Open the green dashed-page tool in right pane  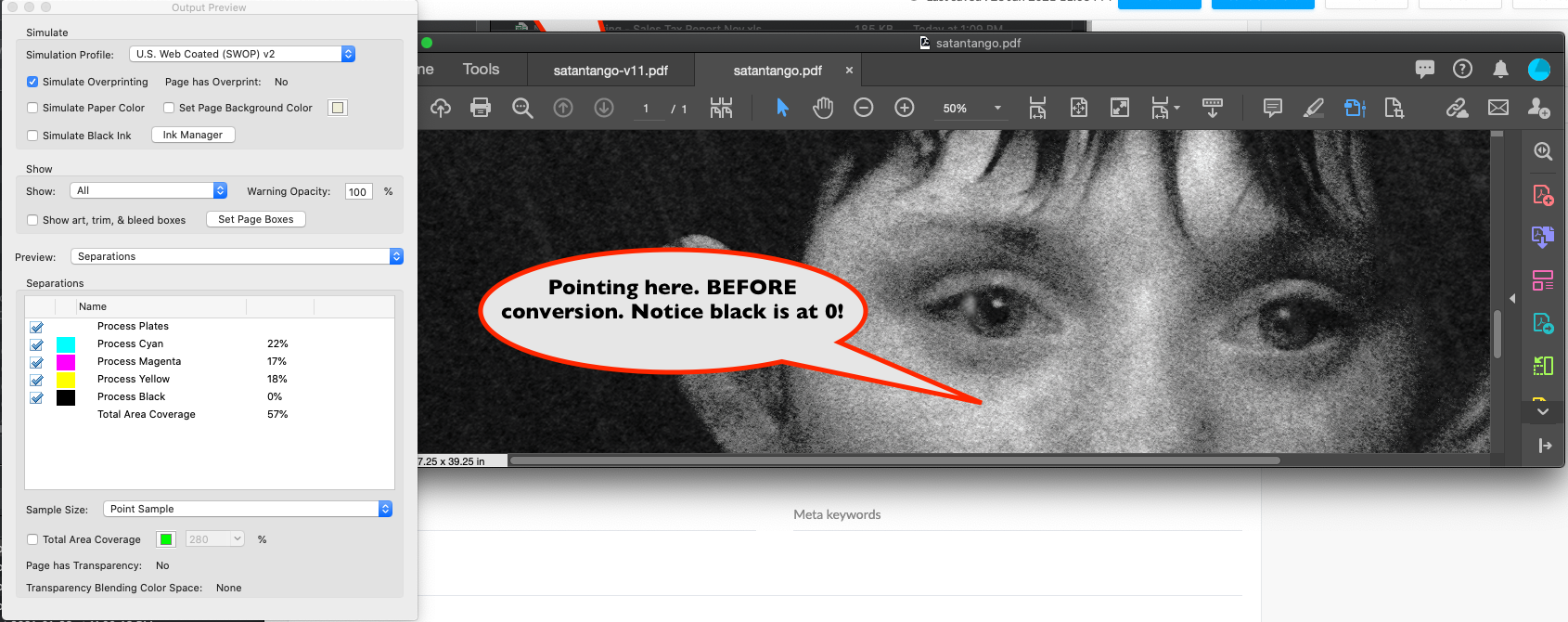click(x=1543, y=366)
